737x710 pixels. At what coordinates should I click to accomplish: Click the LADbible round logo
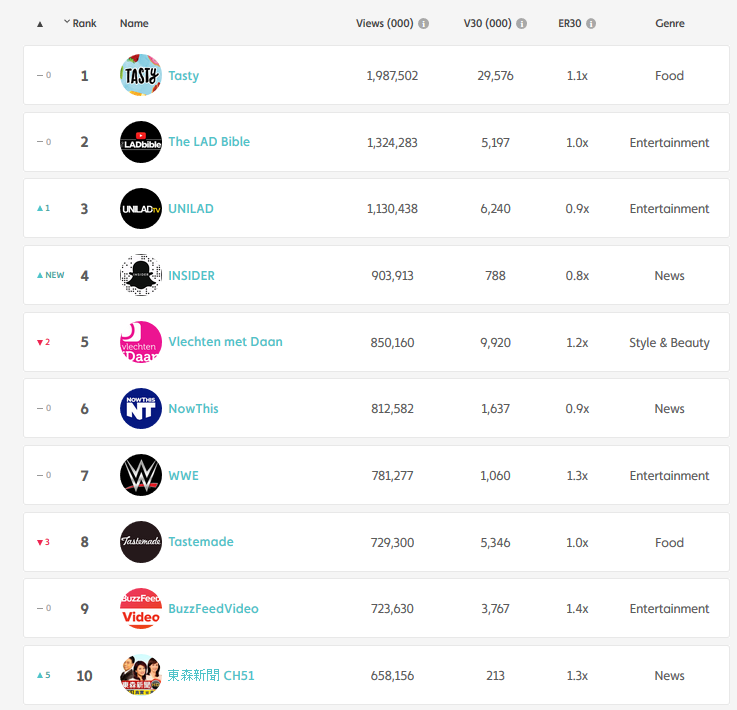pyautogui.click(x=141, y=142)
